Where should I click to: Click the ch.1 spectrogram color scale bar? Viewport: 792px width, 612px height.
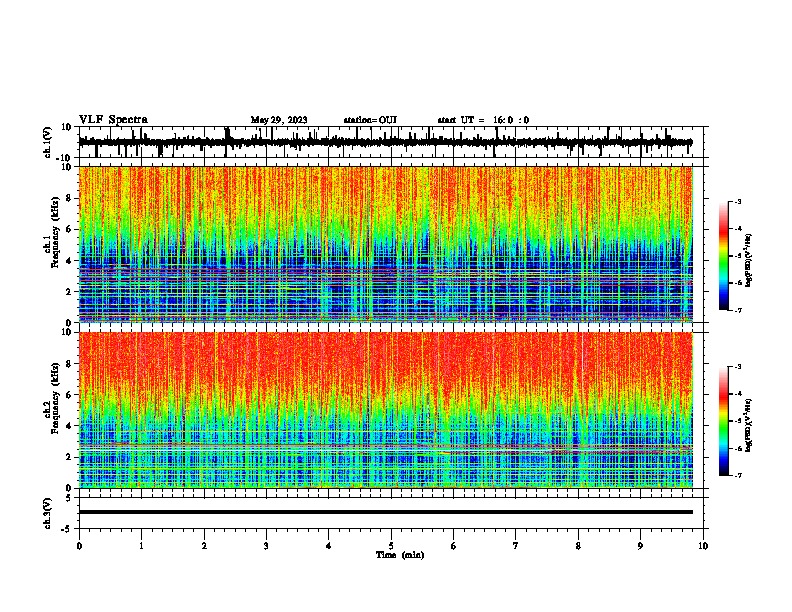[724, 256]
